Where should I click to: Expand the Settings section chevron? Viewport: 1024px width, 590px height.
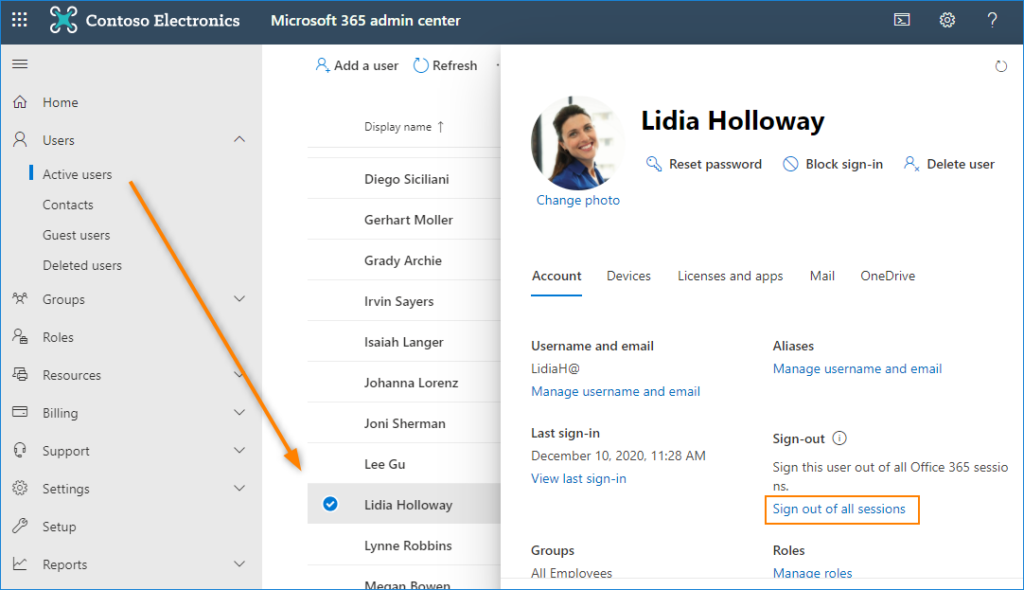pyautogui.click(x=240, y=488)
